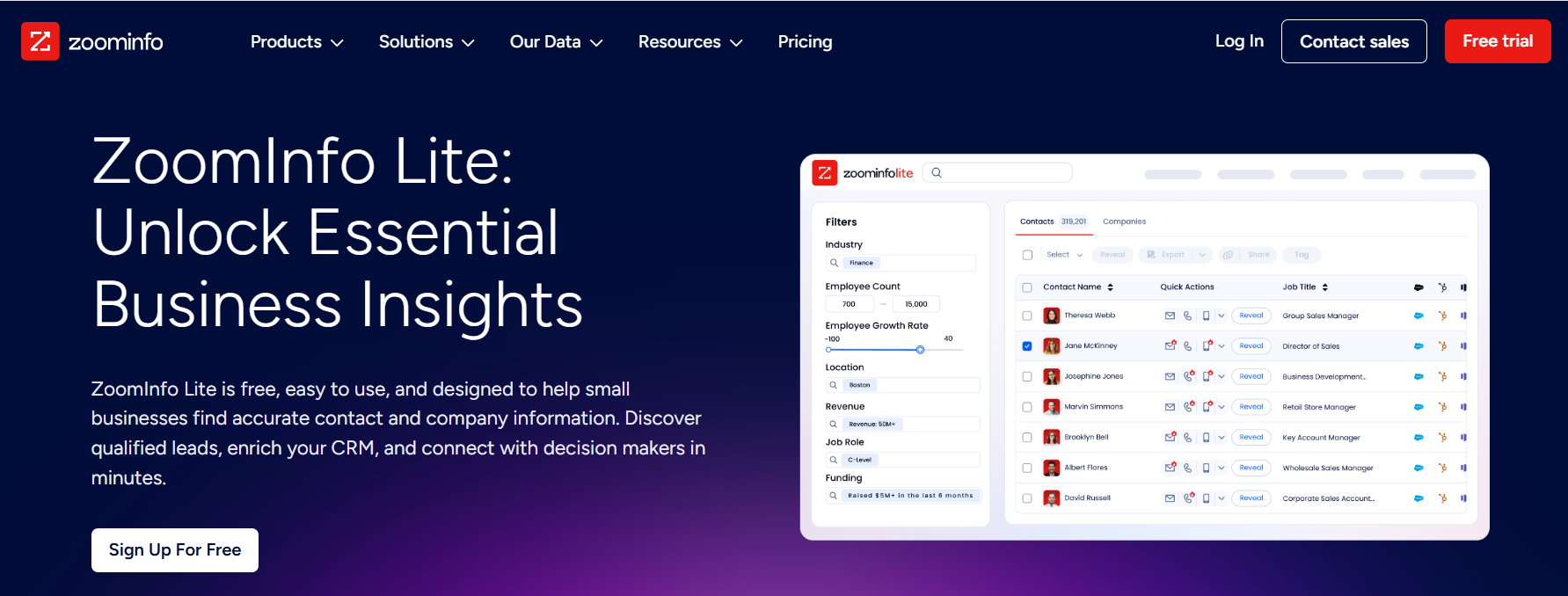Image resolution: width=1568 pixels, height=596 pixels.
Task: Click the mobile icon for Theresa Webb
Action: click(x=1207, y=316)
